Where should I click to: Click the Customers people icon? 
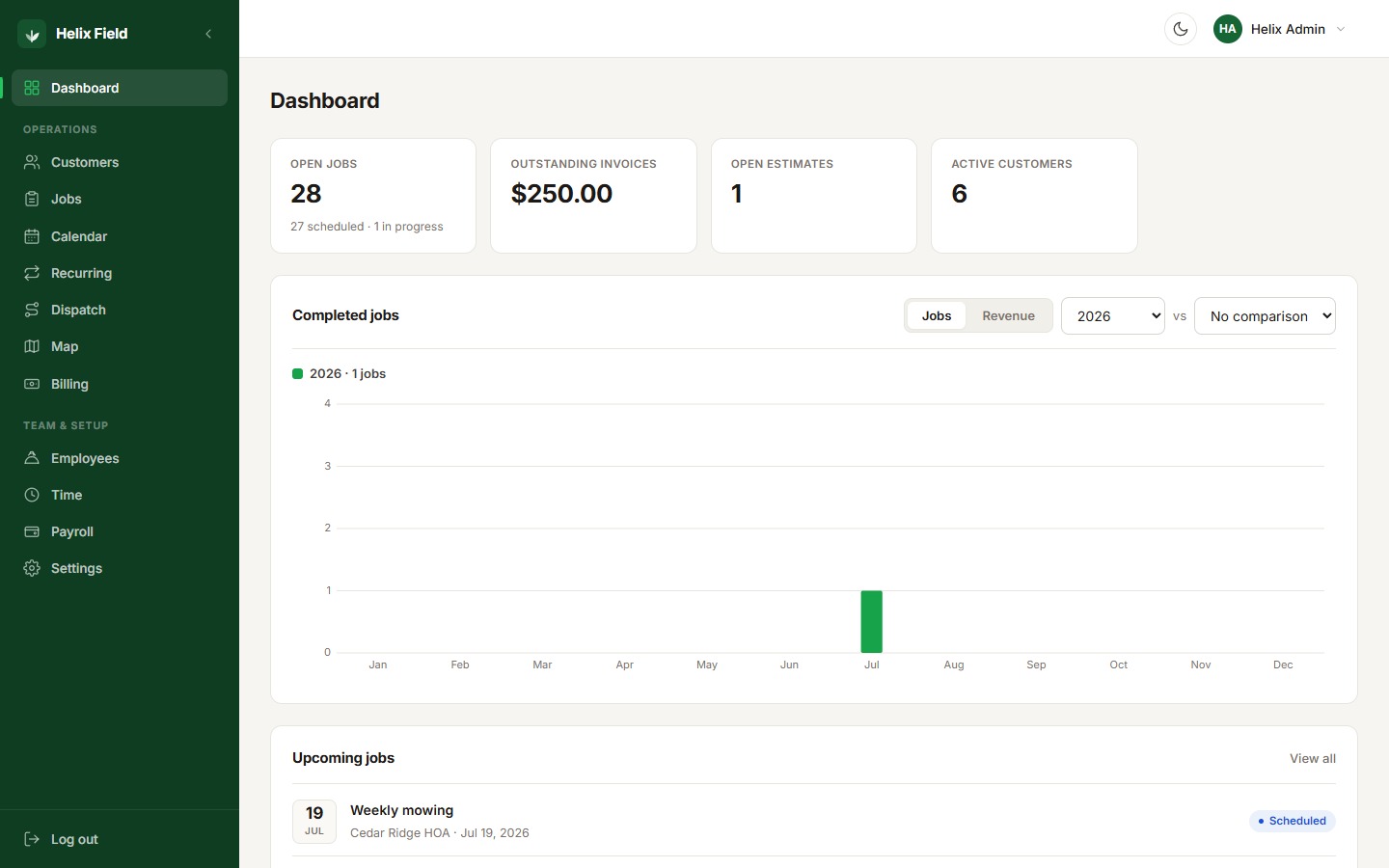point(32,162)
